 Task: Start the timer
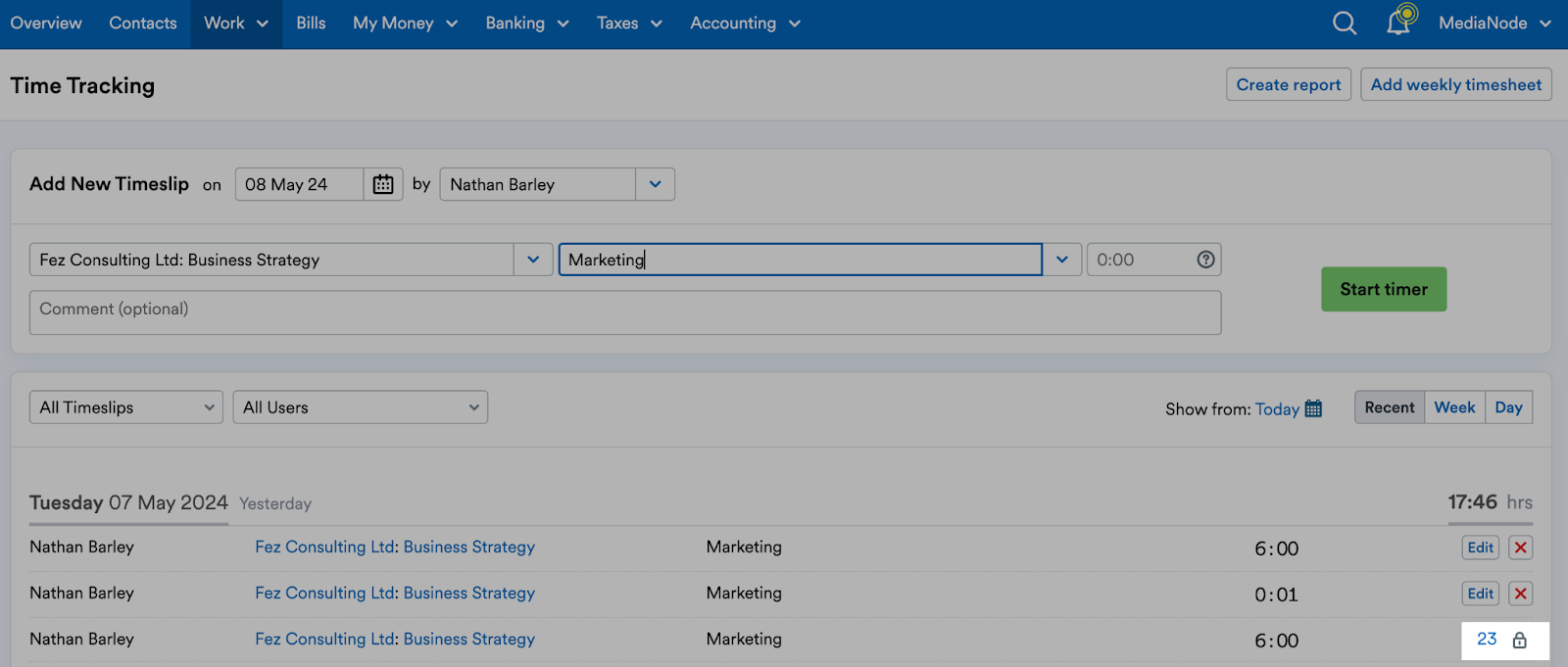(1384, 289)
